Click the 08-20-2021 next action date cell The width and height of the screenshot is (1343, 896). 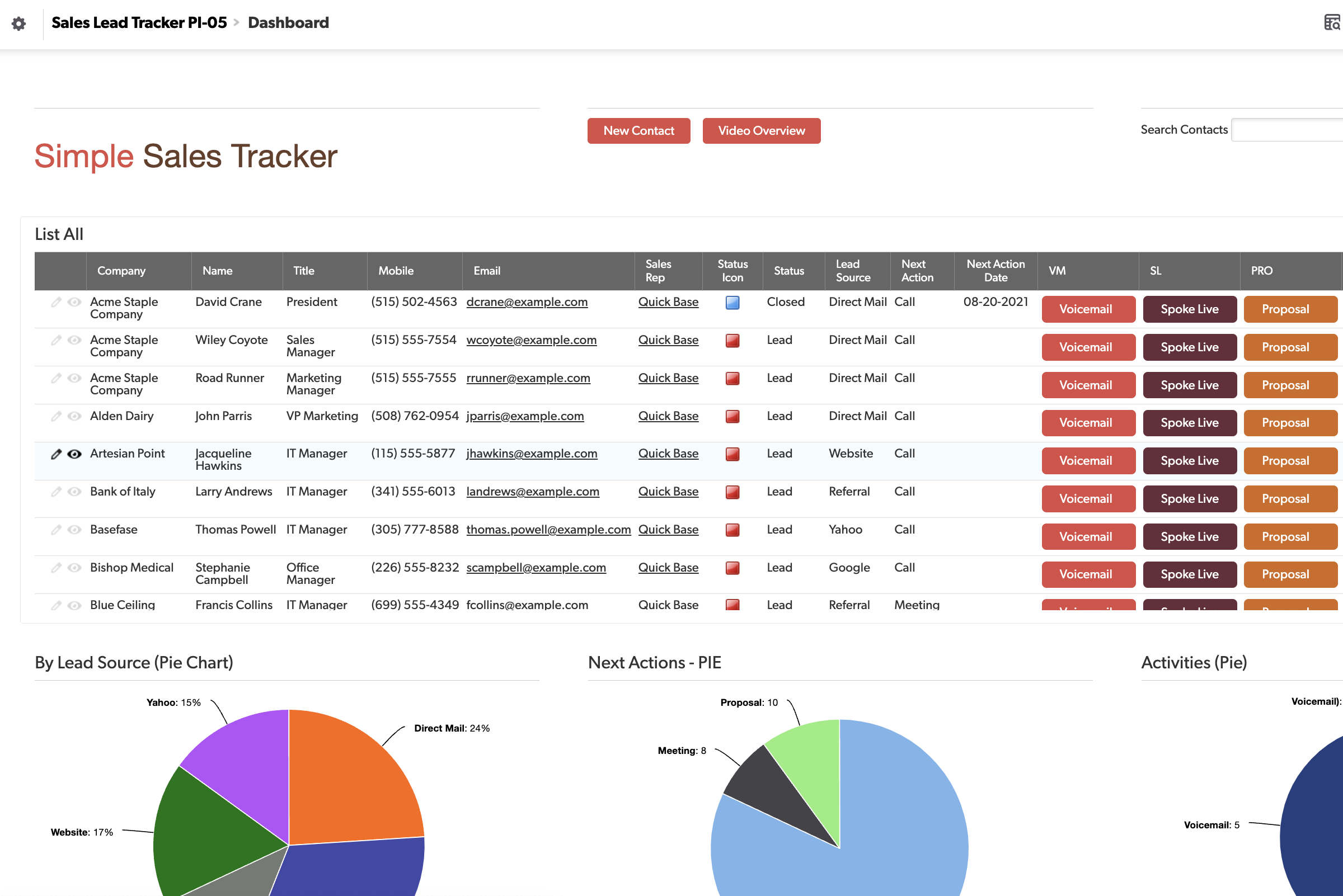995,302
